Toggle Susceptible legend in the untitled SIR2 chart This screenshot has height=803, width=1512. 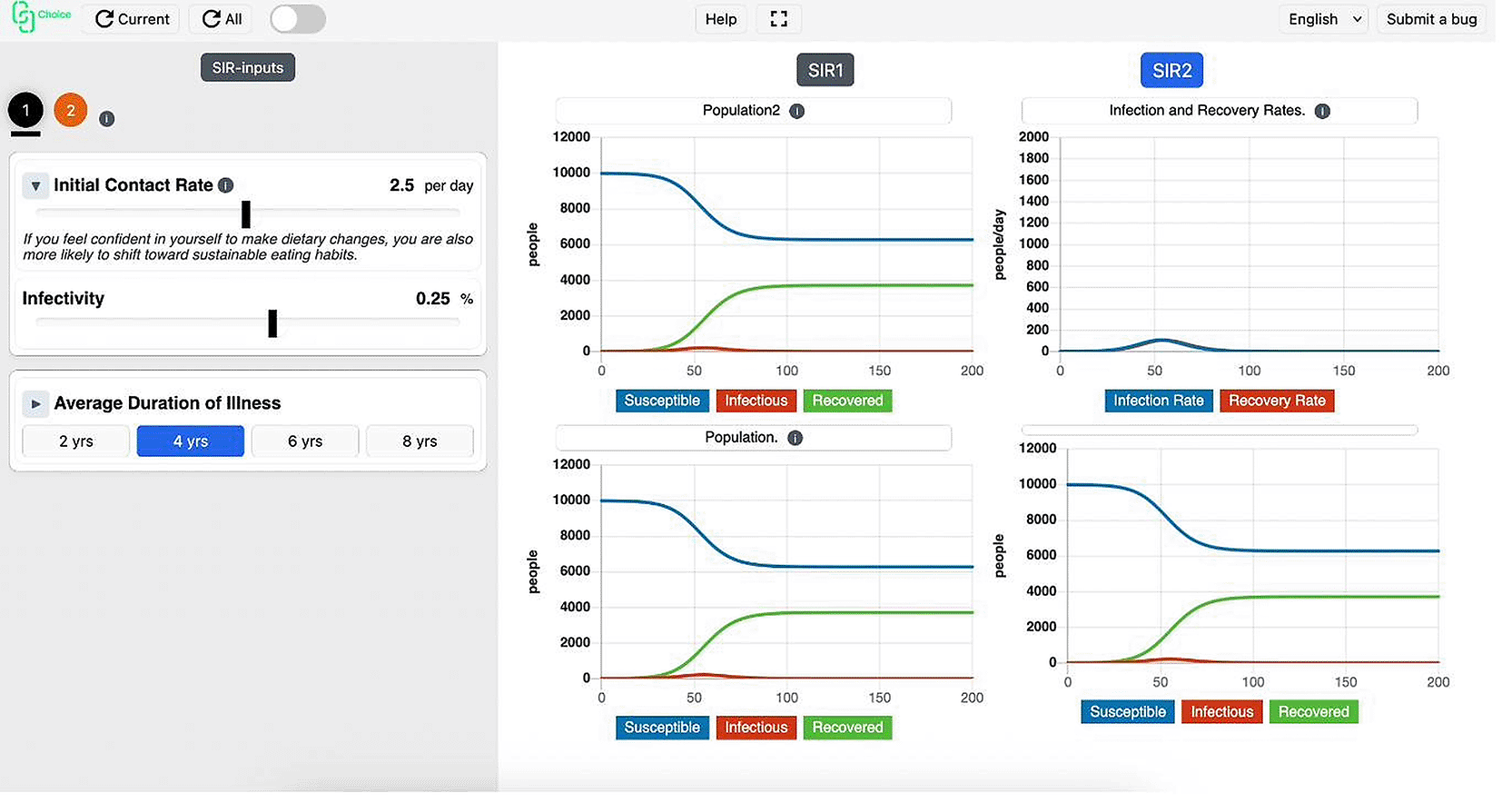tap(1128, 712)
